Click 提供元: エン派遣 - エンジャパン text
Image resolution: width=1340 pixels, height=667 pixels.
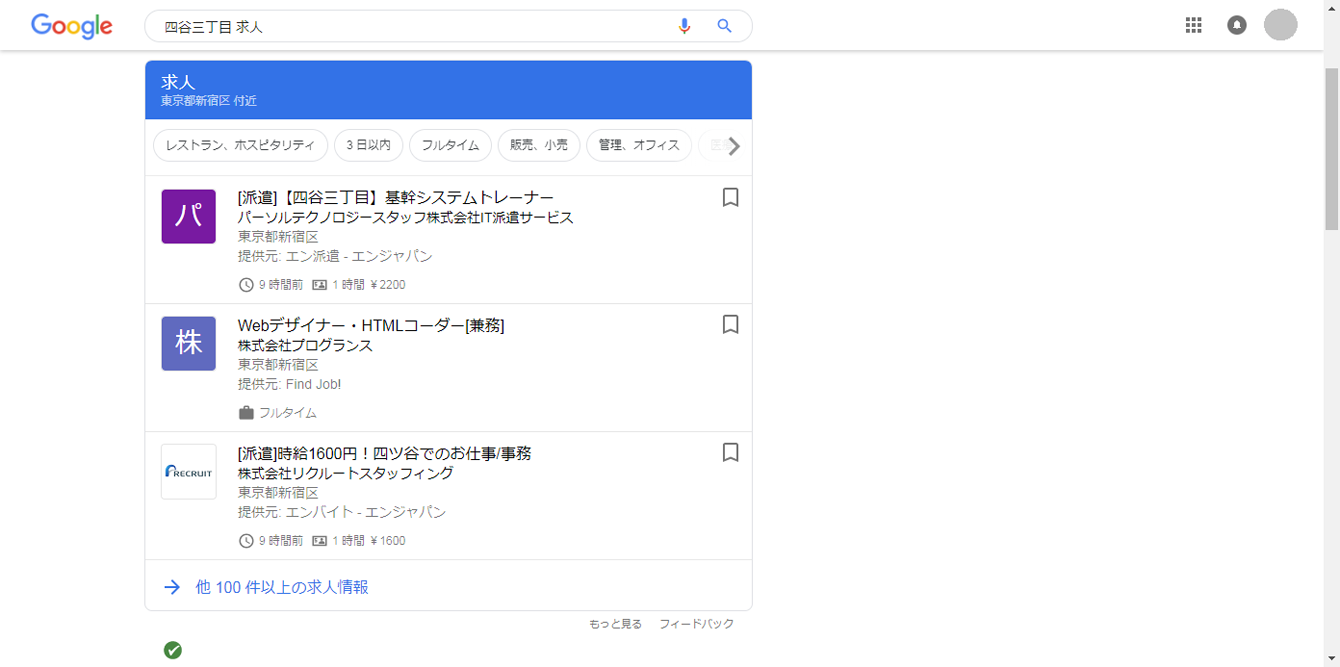click(335, 256)
